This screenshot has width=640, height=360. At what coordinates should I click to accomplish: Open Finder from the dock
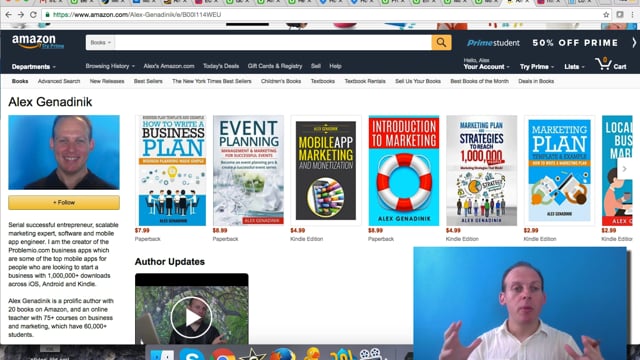[x=162, y=354]
